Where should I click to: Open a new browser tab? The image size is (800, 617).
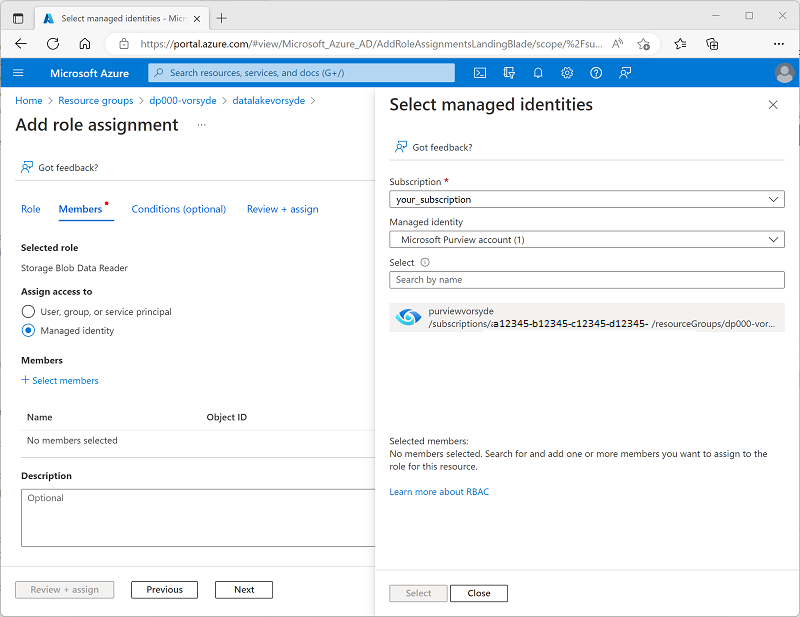(221, 18)
